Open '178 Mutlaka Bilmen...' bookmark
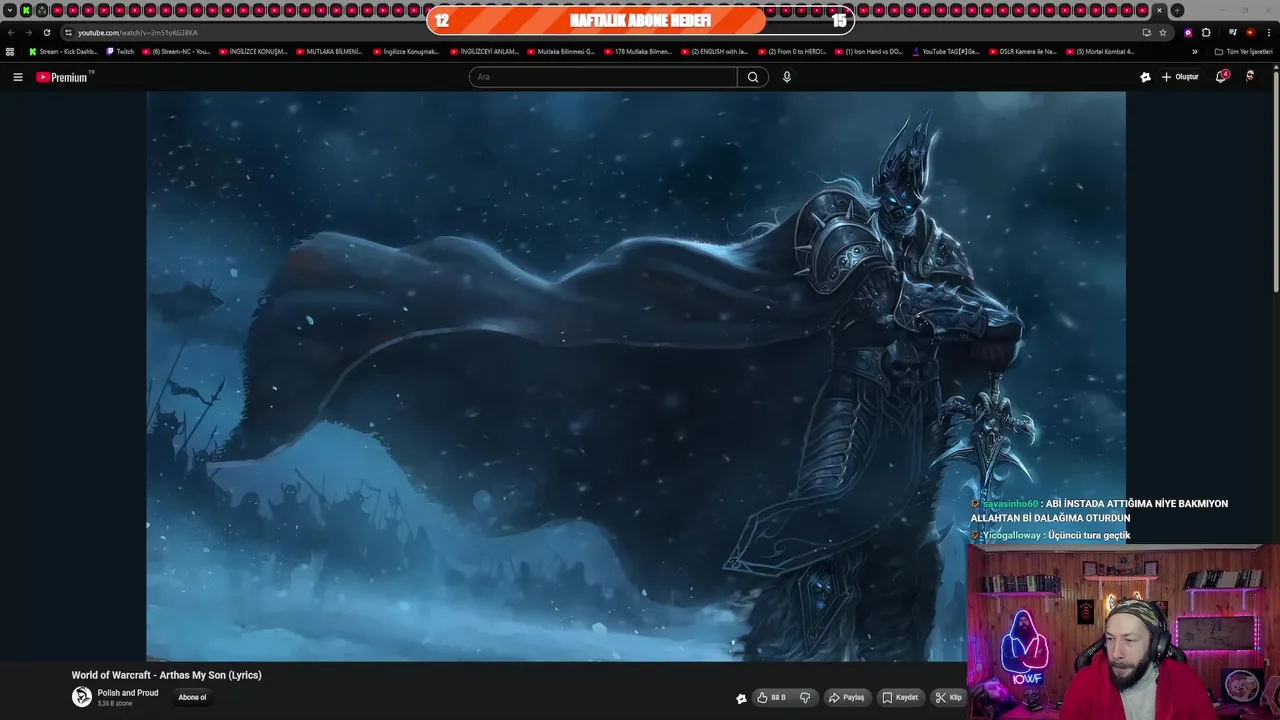The width and height of the screenshot is (1280, 720). tap(638, 51)
